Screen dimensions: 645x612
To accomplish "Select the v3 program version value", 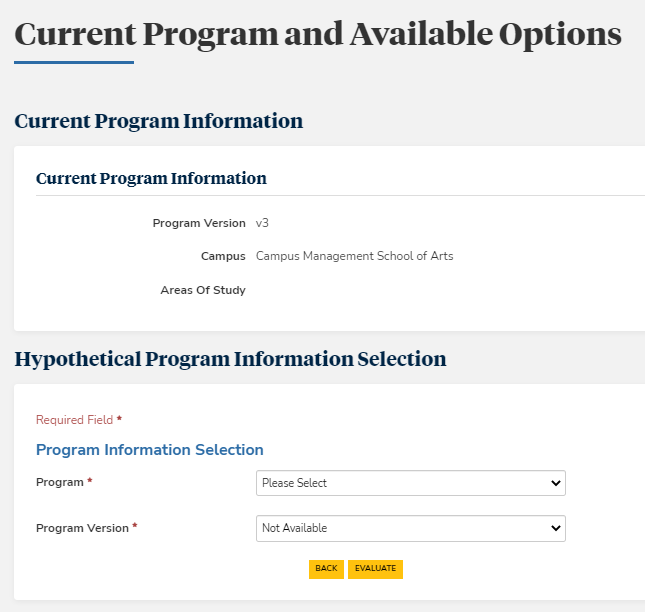I will pyautogui.click(x=262, y=223).
